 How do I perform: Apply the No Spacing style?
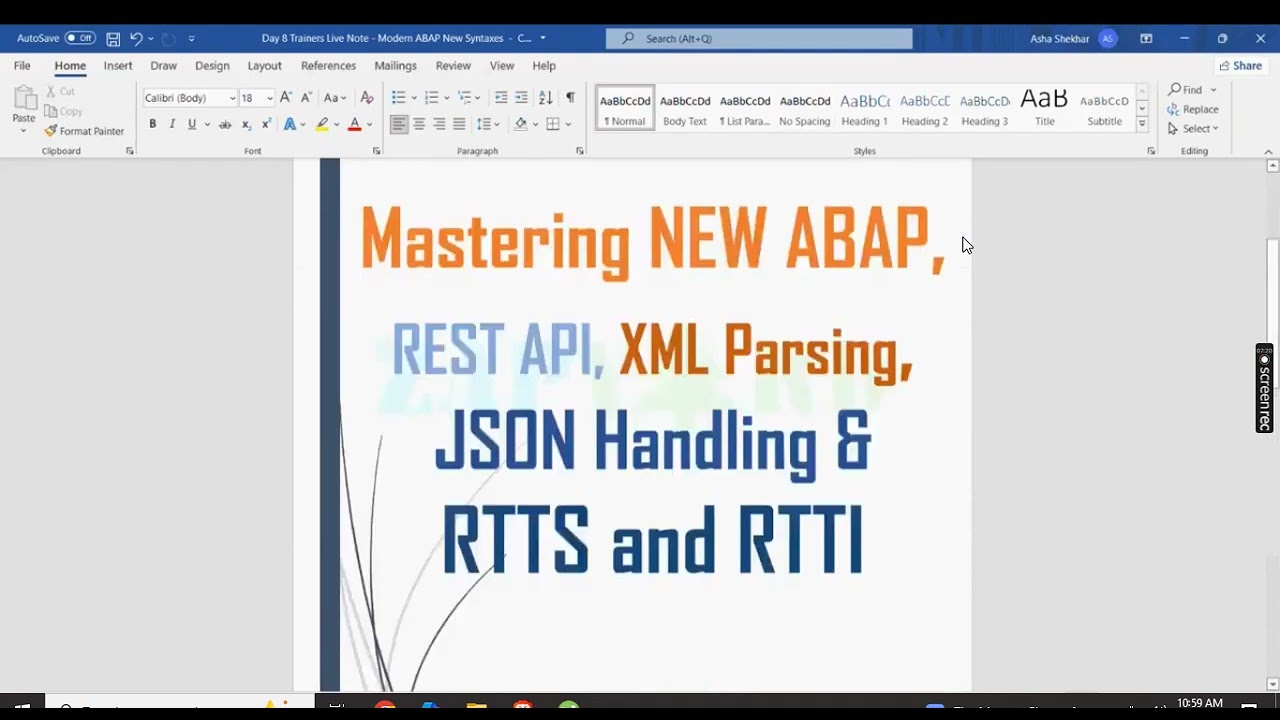805,108
